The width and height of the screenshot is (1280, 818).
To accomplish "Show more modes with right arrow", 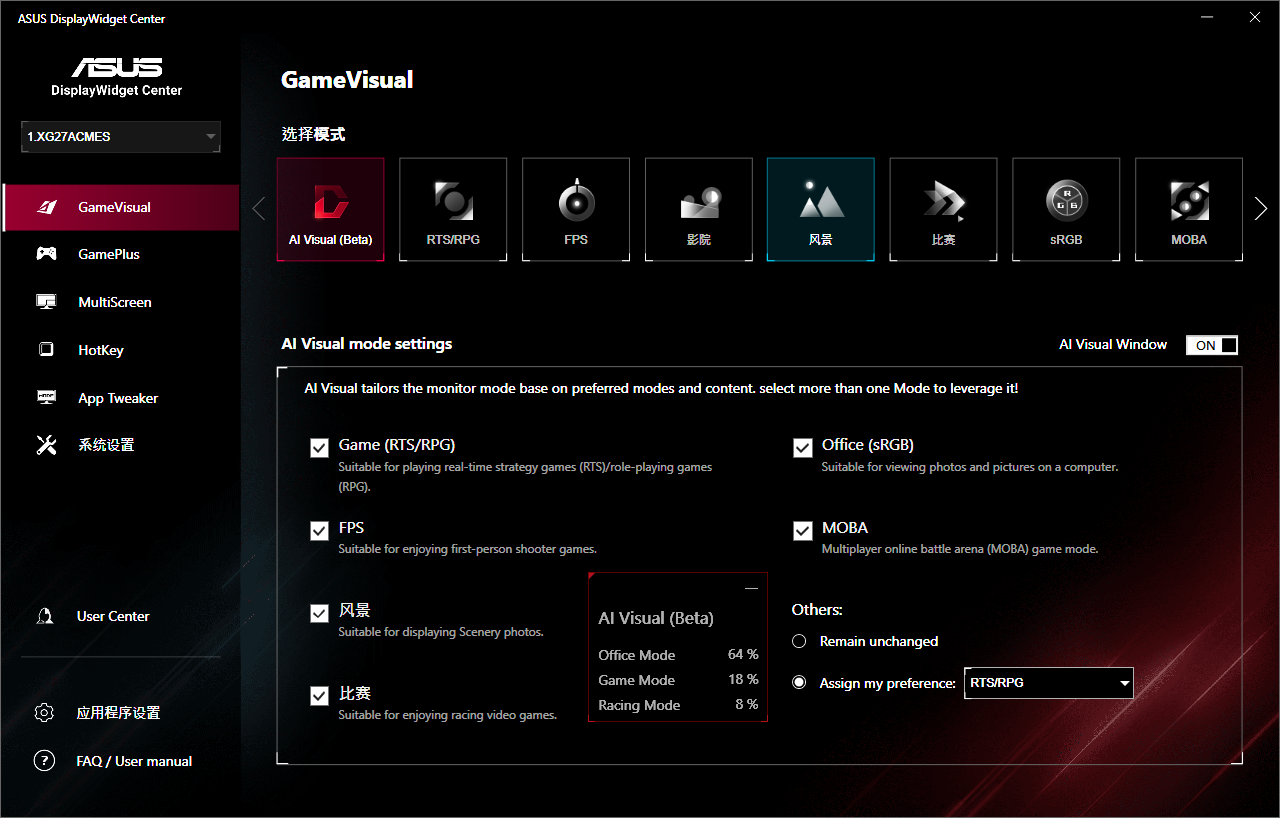I will (x=1261, y=209).
